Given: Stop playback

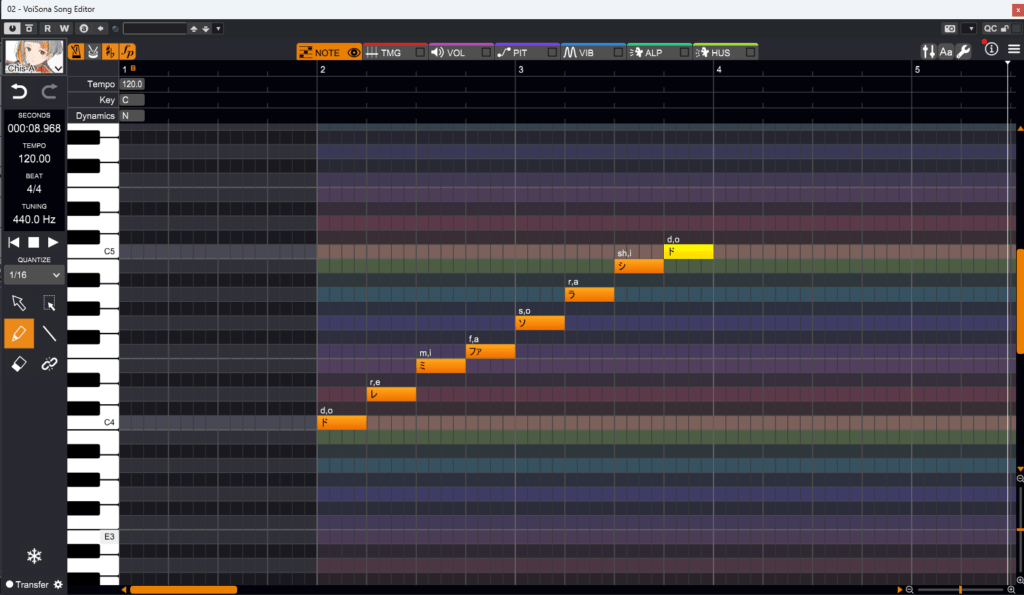Looking at the screenshot, I should 33,242.
